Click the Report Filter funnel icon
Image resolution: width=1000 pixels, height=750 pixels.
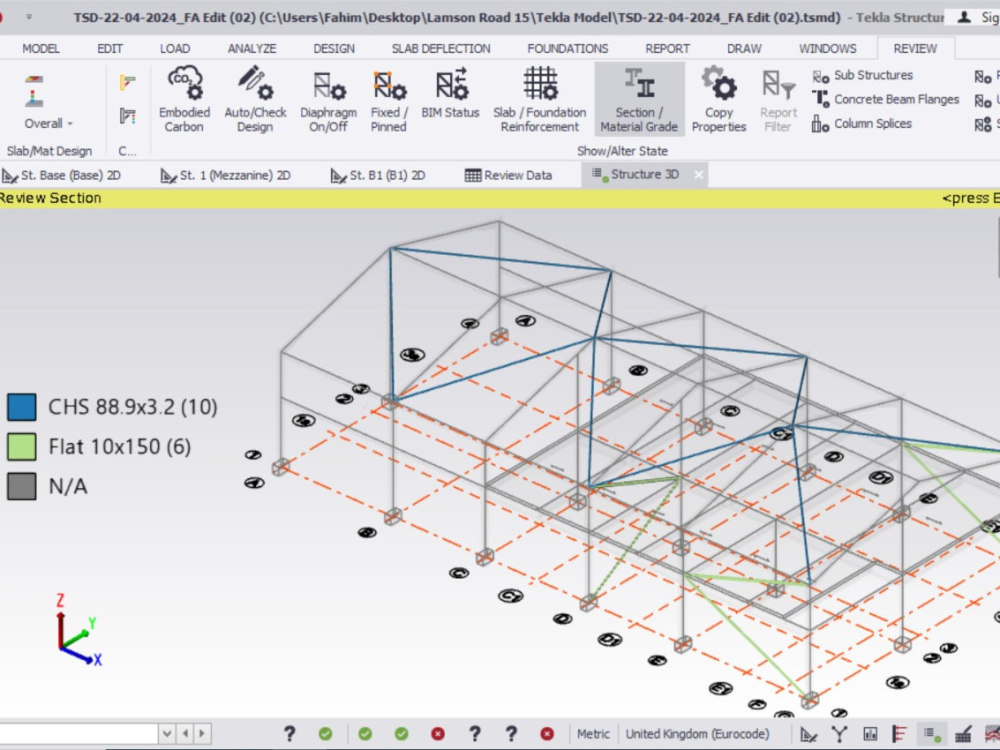[779, 85]
